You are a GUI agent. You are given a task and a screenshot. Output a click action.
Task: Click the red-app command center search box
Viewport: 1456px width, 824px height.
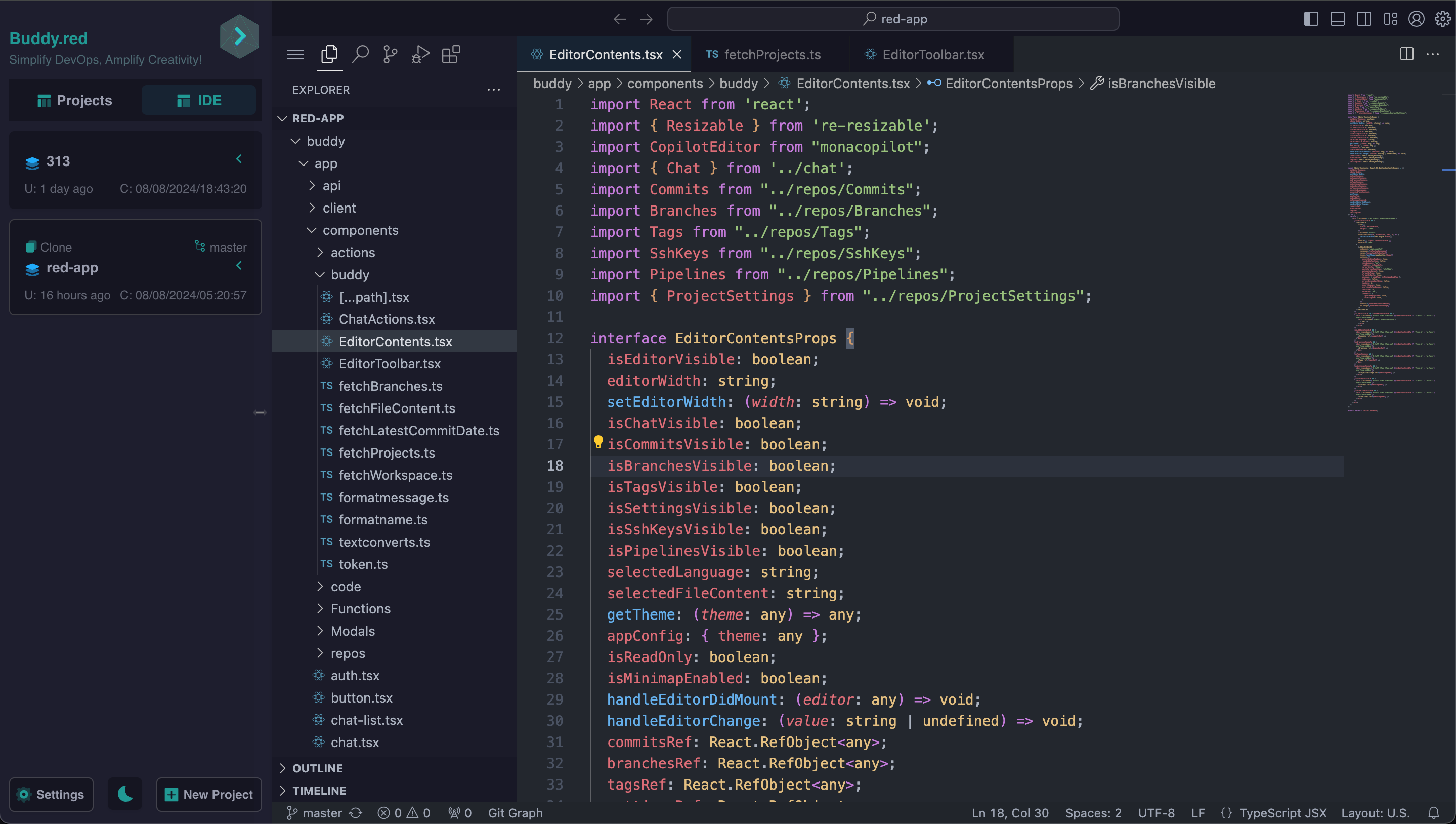[x=893, y=19]
